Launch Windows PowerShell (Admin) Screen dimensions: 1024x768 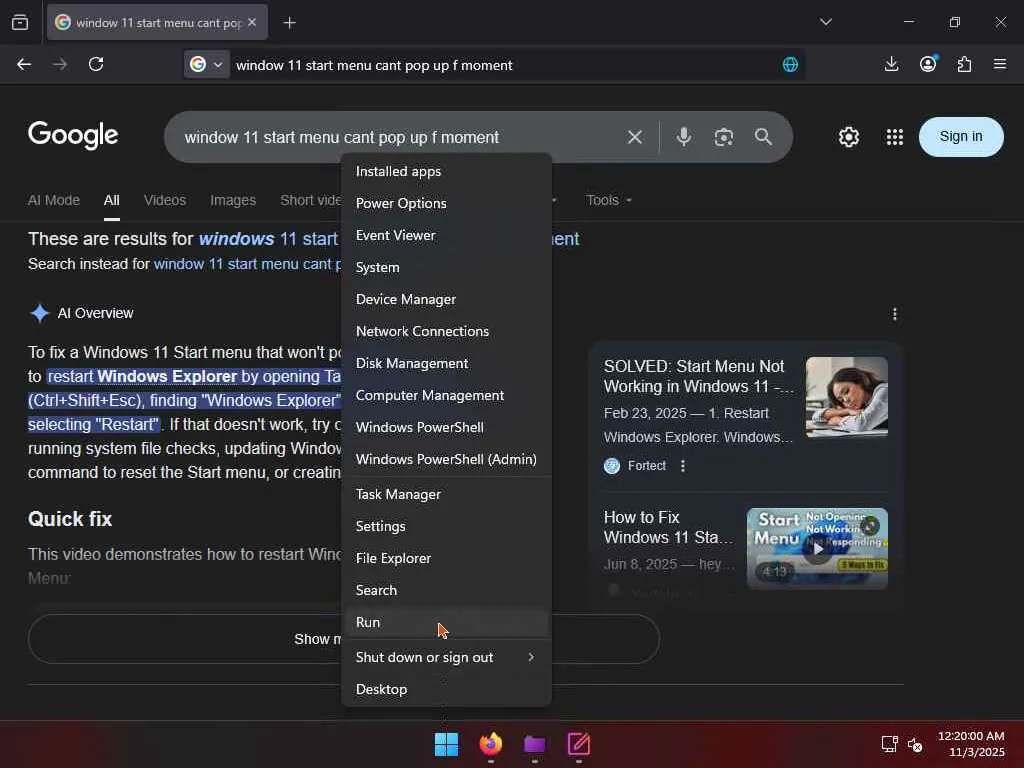pyautogui.click(x=446, y=459)
